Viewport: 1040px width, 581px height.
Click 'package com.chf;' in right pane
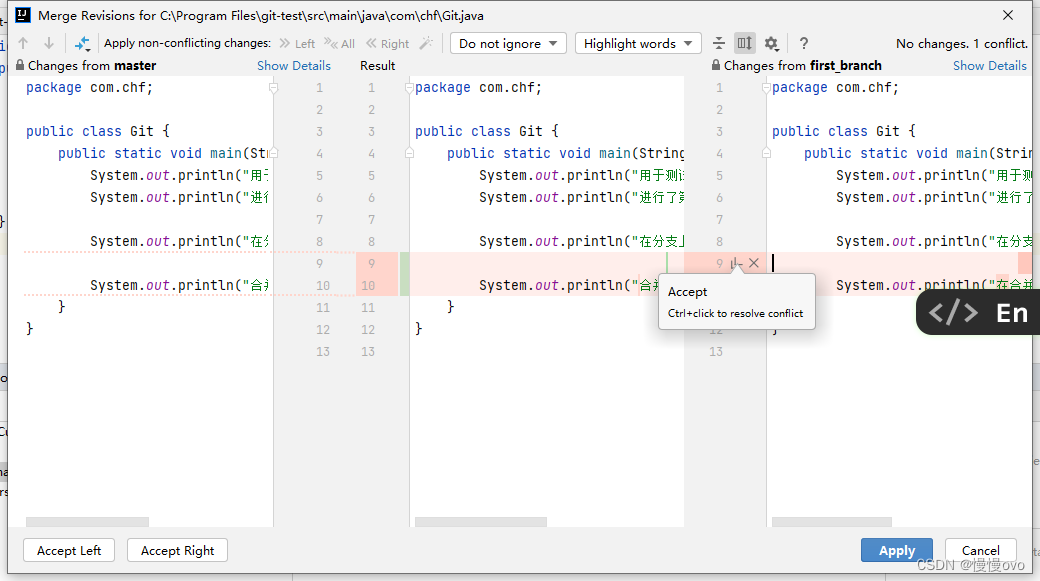836,88
